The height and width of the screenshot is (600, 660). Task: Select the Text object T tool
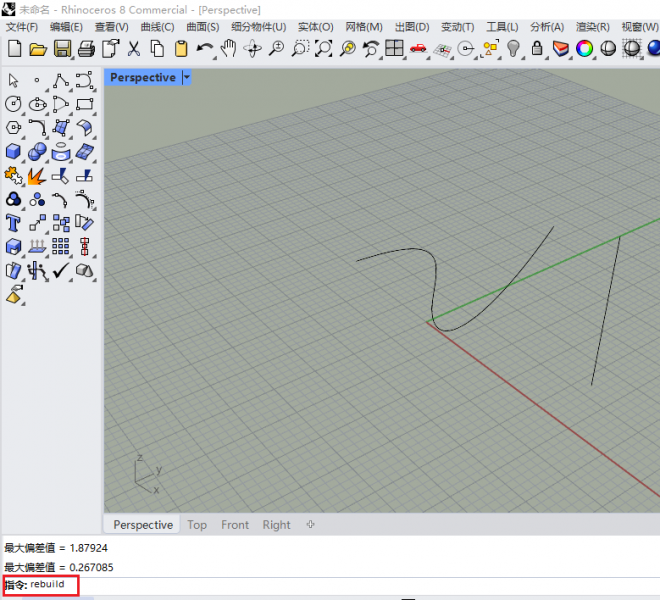click(x=13, y=223)
